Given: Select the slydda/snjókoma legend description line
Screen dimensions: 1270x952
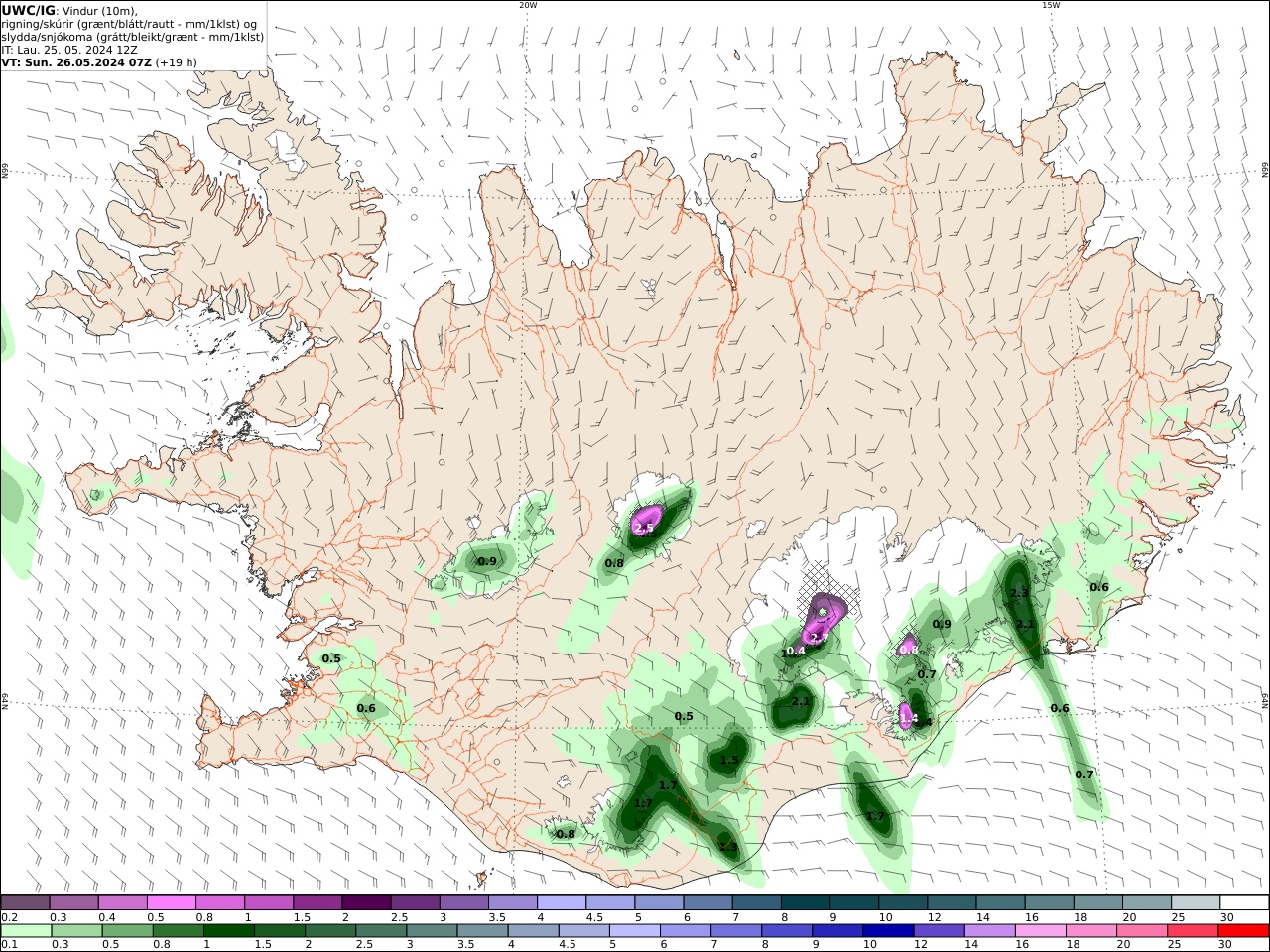Looking at the screenshot, I should point(133,37).
